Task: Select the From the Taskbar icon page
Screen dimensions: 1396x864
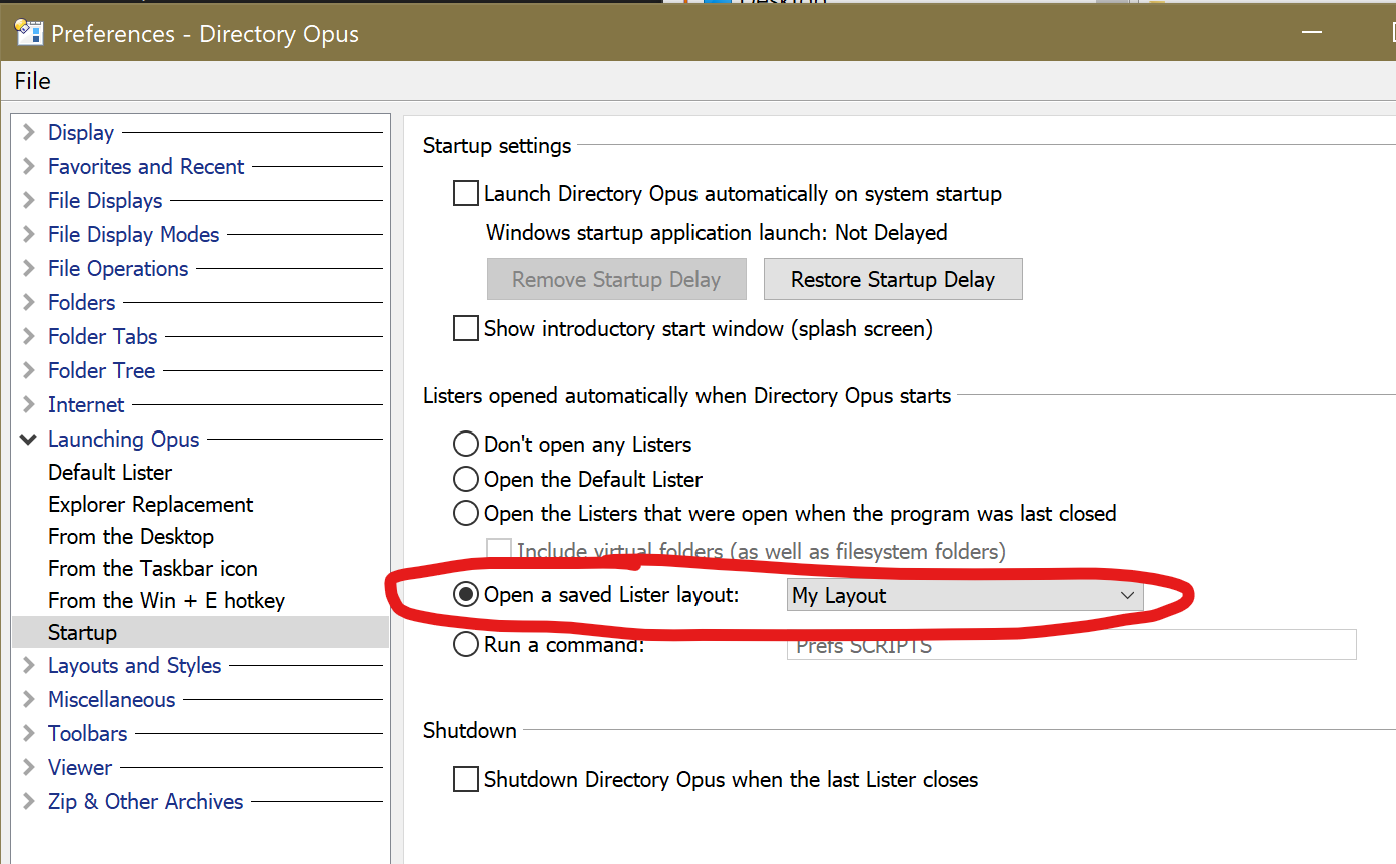Action: (x=153, y=568)
